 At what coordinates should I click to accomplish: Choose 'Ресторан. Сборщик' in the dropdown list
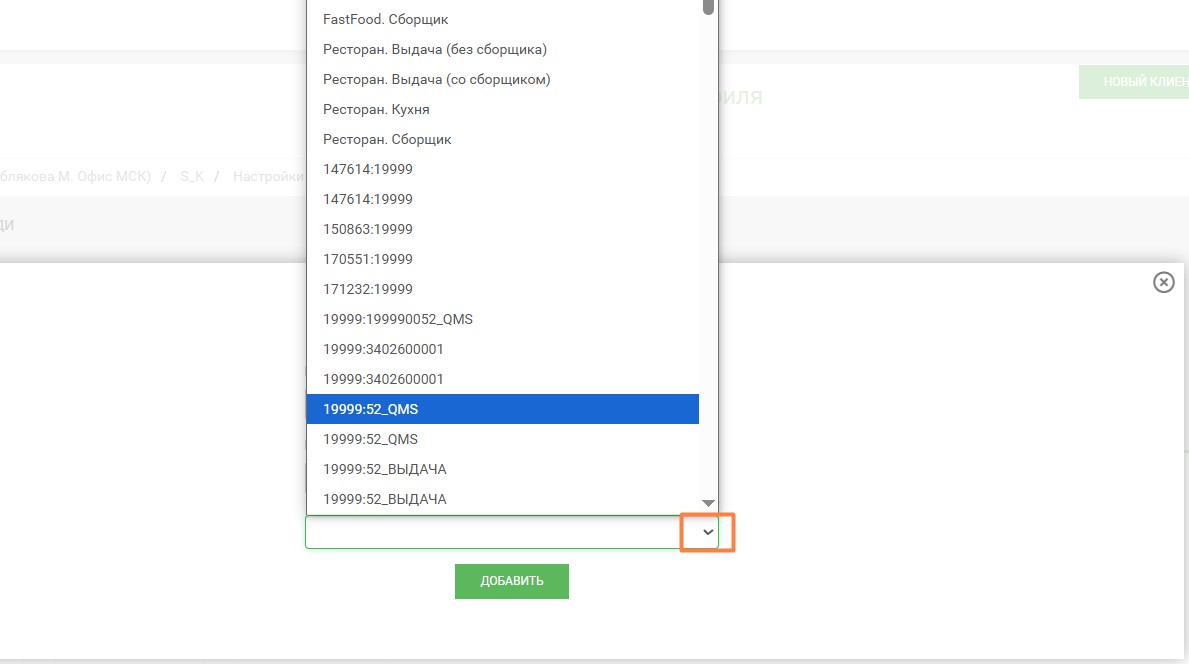coord(387,139)
